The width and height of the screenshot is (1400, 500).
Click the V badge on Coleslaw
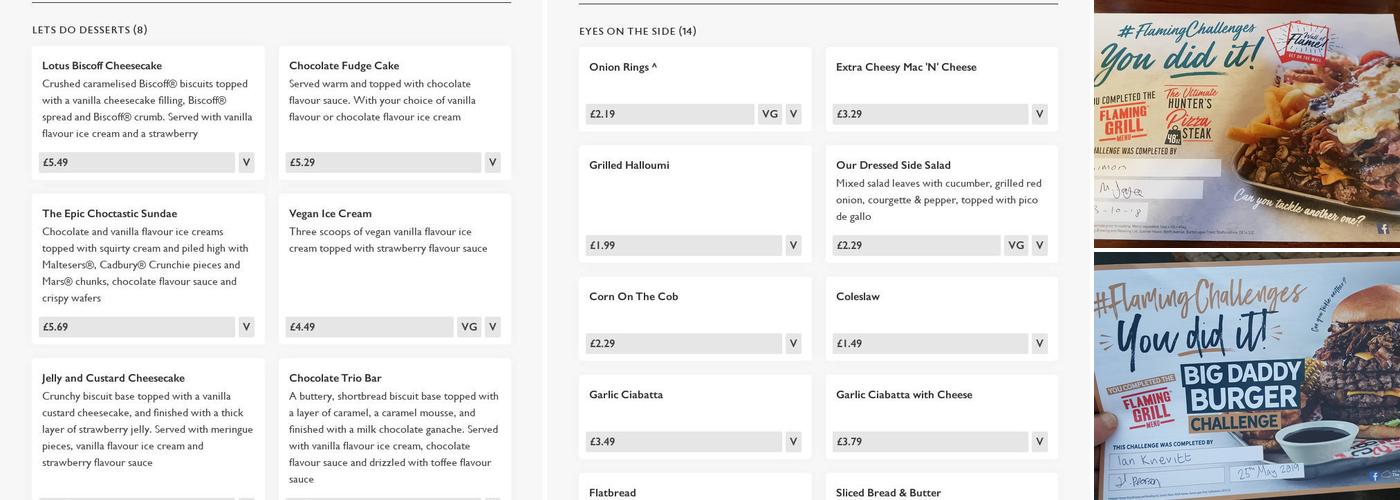pos(1040,343)
